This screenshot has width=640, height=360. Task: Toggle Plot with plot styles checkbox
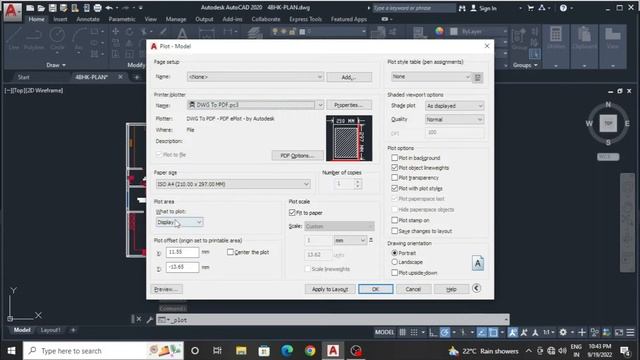pos(394,188)
